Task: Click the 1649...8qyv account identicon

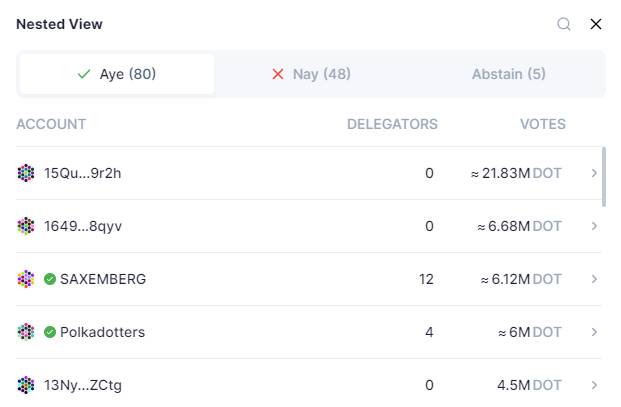Action: pos(26,226)
